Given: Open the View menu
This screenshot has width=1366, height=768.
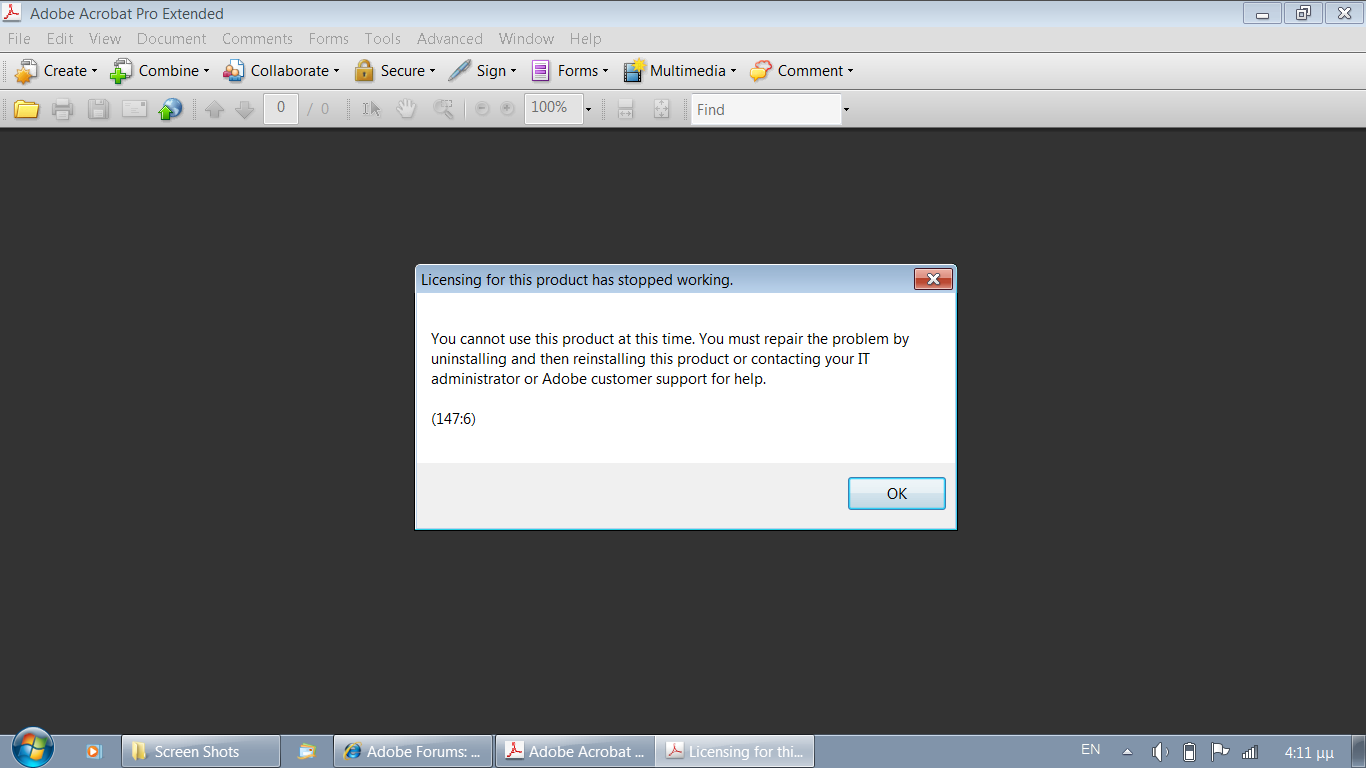Looking at the screenshot, I should tap(105, 39).
